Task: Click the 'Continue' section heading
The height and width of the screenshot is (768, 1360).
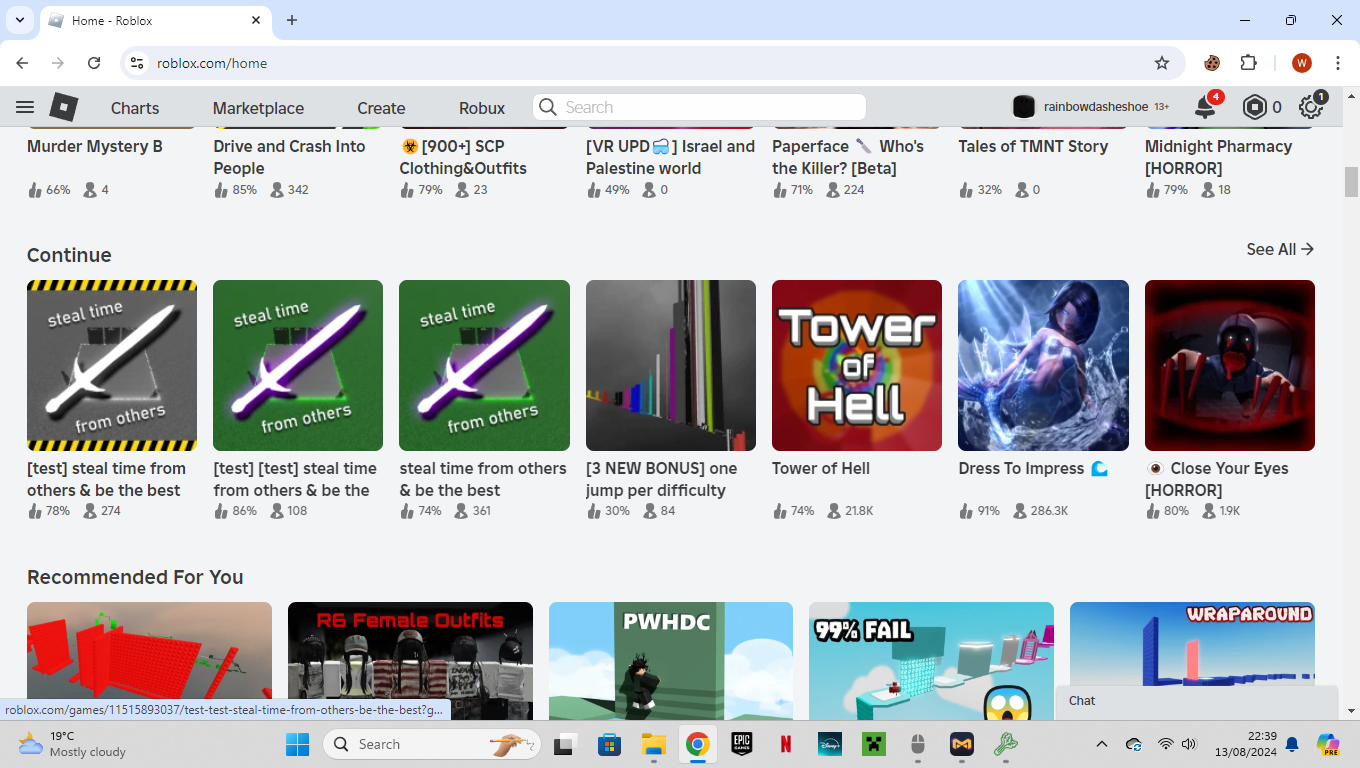Action: click(69, 255)
